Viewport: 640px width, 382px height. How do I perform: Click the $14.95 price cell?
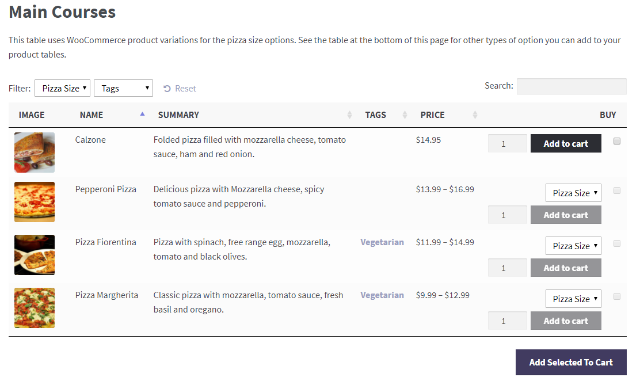pyautogui.click(x=428, y=140)
